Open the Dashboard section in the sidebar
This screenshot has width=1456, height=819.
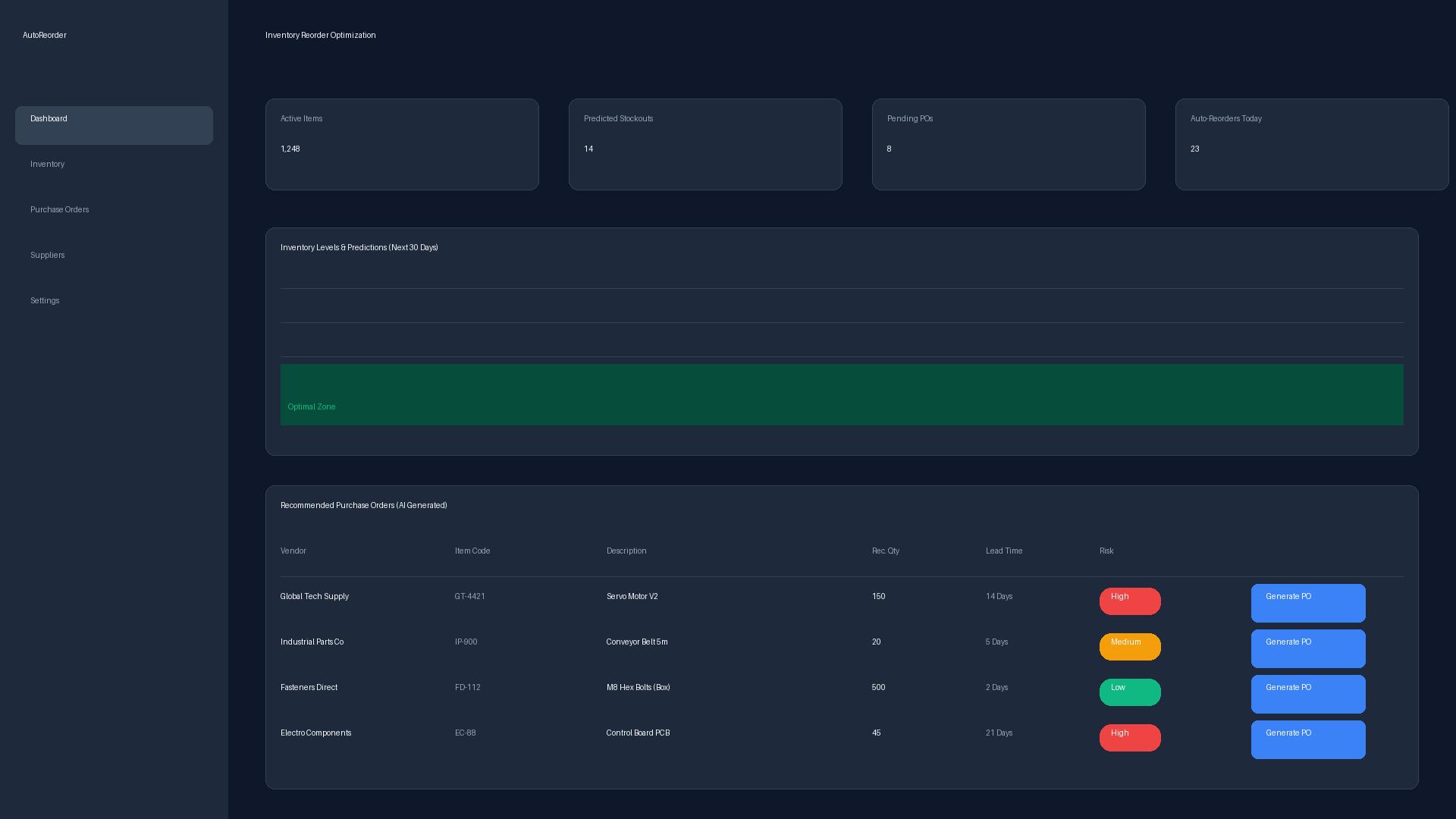114,126
